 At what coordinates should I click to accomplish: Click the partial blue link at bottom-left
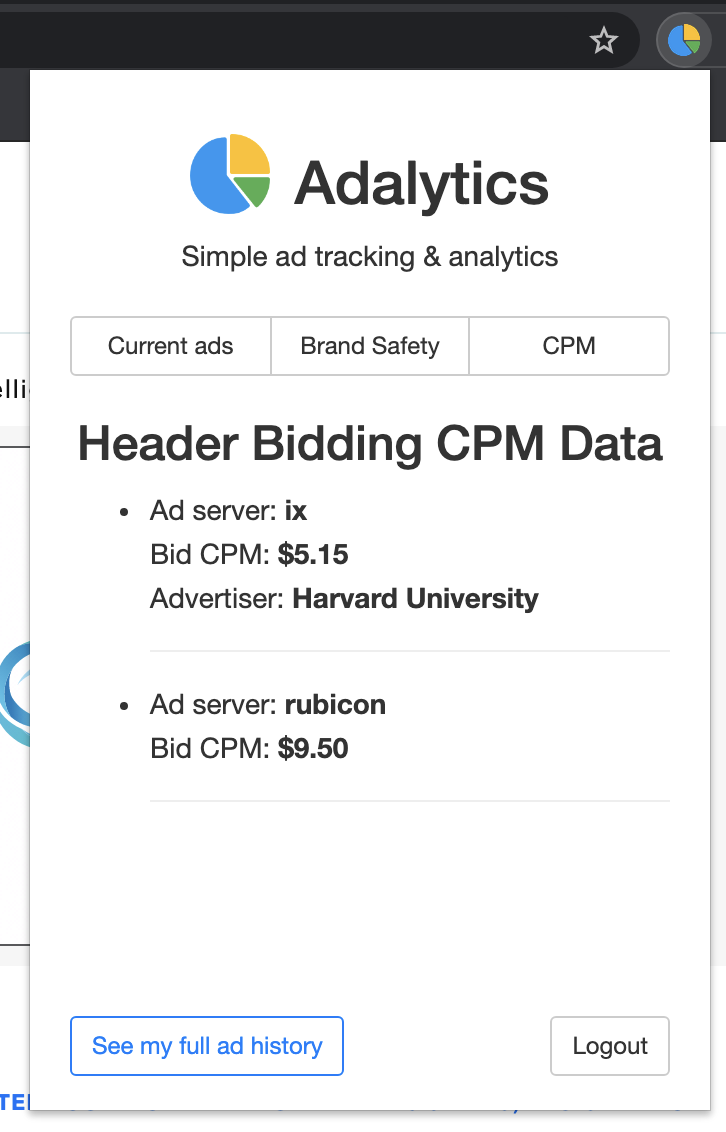click(x=15, y=1101)
